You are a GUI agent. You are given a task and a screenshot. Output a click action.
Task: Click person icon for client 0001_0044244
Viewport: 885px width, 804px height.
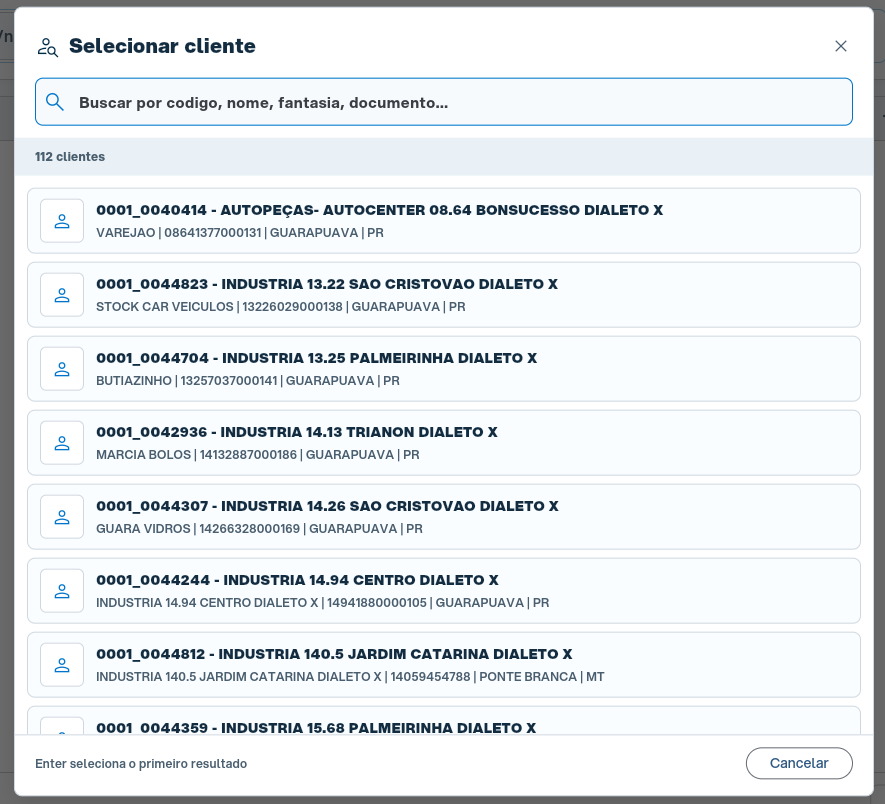pyautogui.click(x=62, y=591)
